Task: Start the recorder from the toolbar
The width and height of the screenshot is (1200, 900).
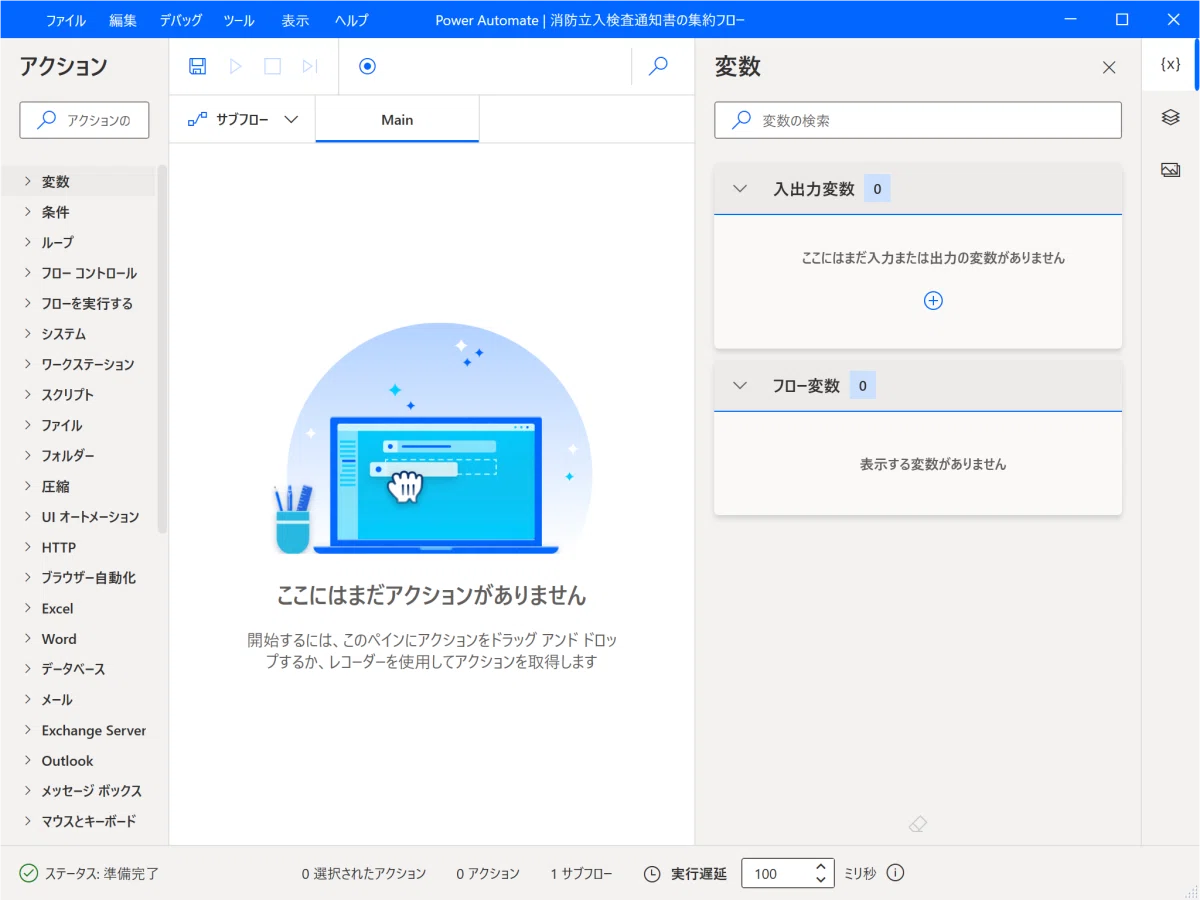Action: tap(367, 66)
